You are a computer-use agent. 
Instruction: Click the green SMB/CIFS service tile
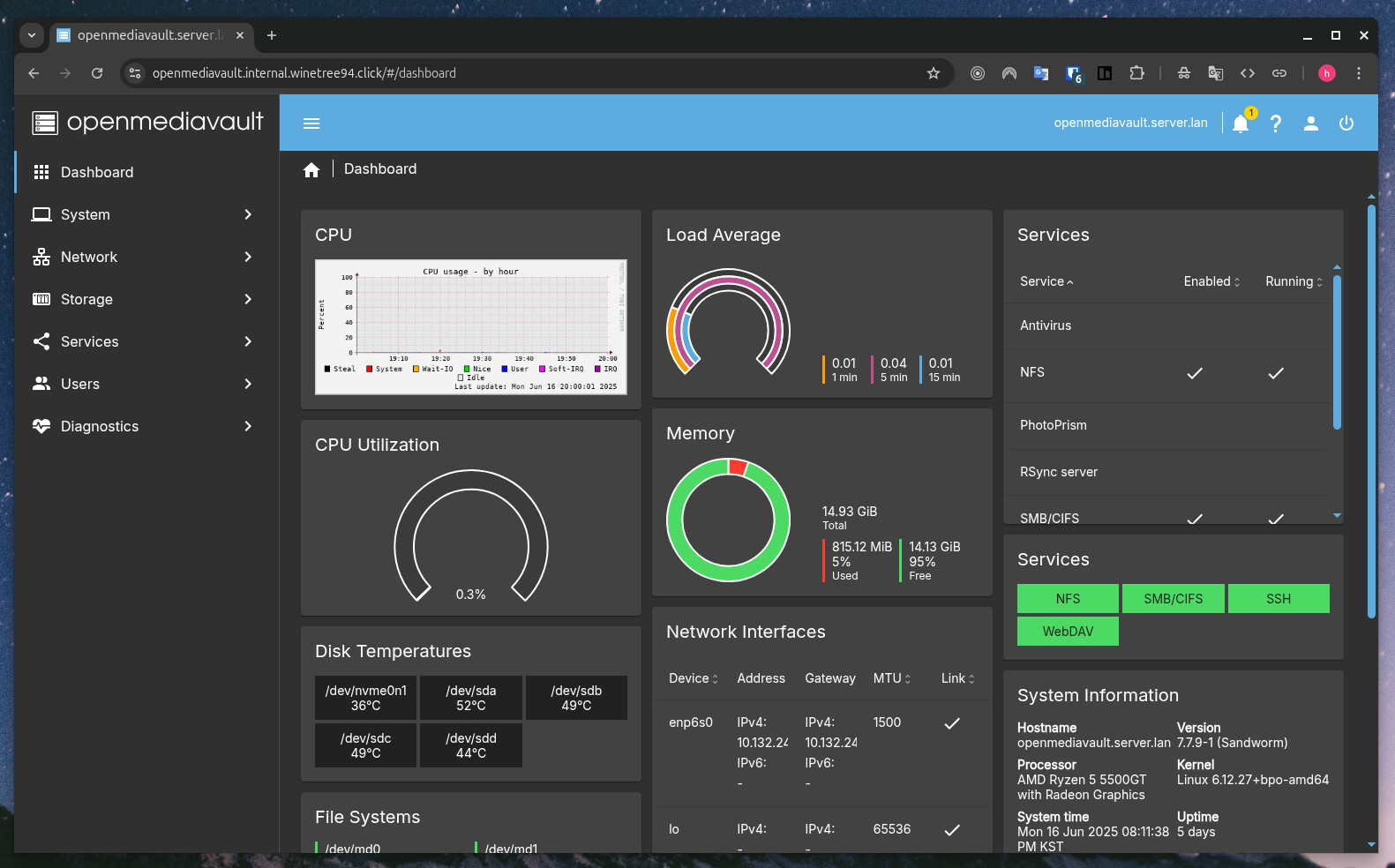pyautogui.click(x=1173, y=598)
